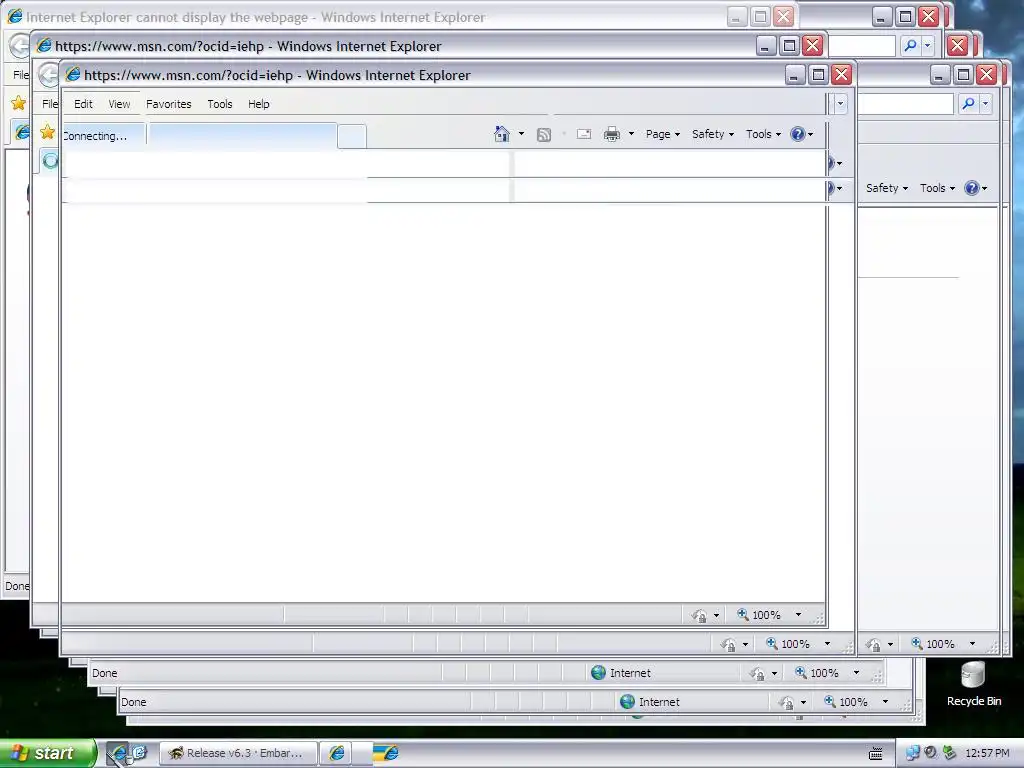The image size is (1024, 768).
Task: Switch to 'Release v6.3 · Embar...' taskbar button
Action: pyautogui.click(x=238, y=753)
